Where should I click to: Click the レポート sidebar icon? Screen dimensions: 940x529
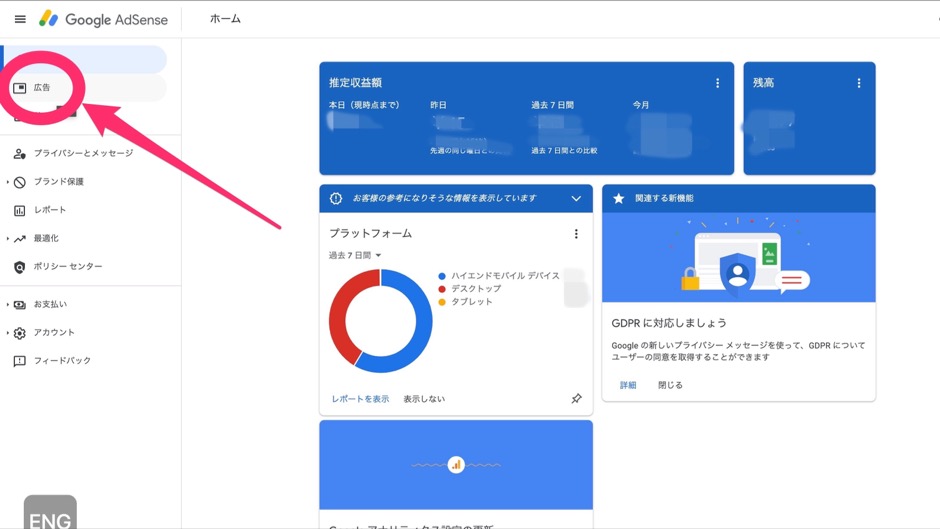[20, 210]
